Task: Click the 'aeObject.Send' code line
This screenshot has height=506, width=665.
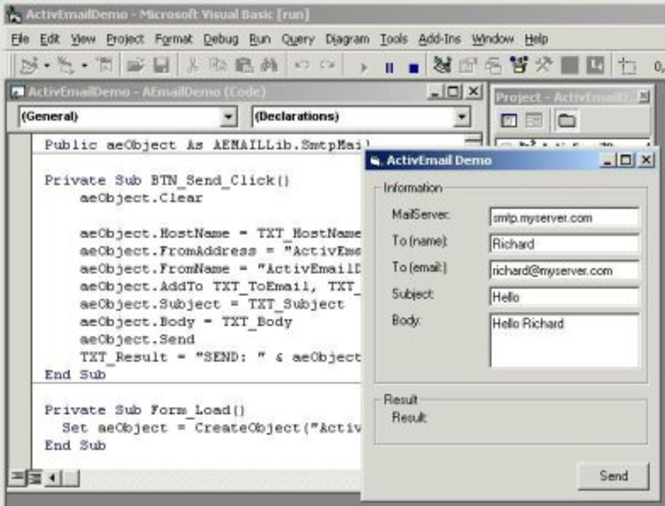Action: click(137, 339)
